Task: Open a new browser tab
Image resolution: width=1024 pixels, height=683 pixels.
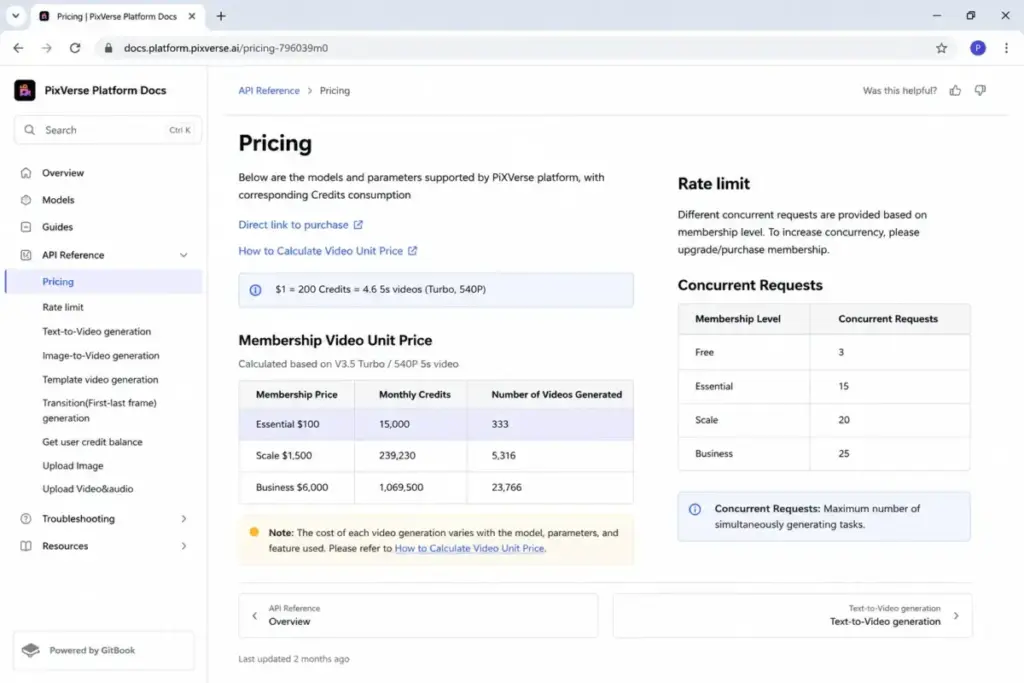Action: point(221,16)
